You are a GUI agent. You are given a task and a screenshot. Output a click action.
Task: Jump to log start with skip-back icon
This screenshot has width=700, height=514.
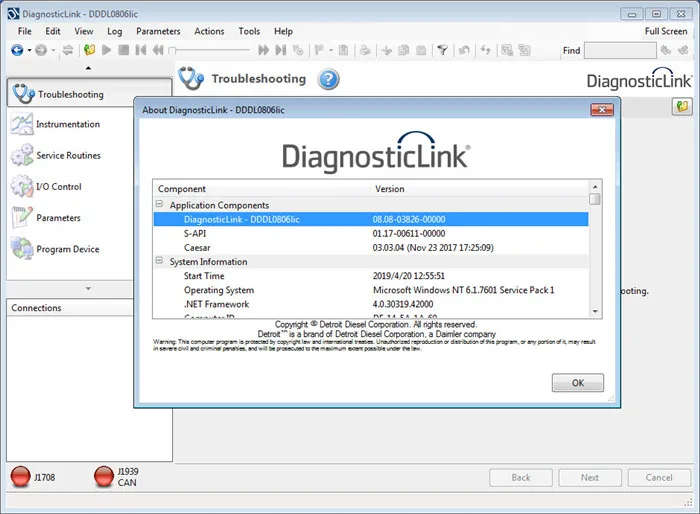tap(141, 50)
